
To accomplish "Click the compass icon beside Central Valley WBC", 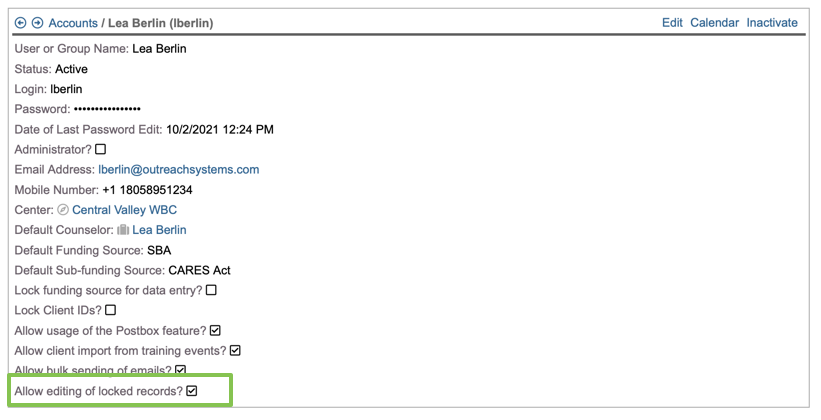I will tap(63, 210).
